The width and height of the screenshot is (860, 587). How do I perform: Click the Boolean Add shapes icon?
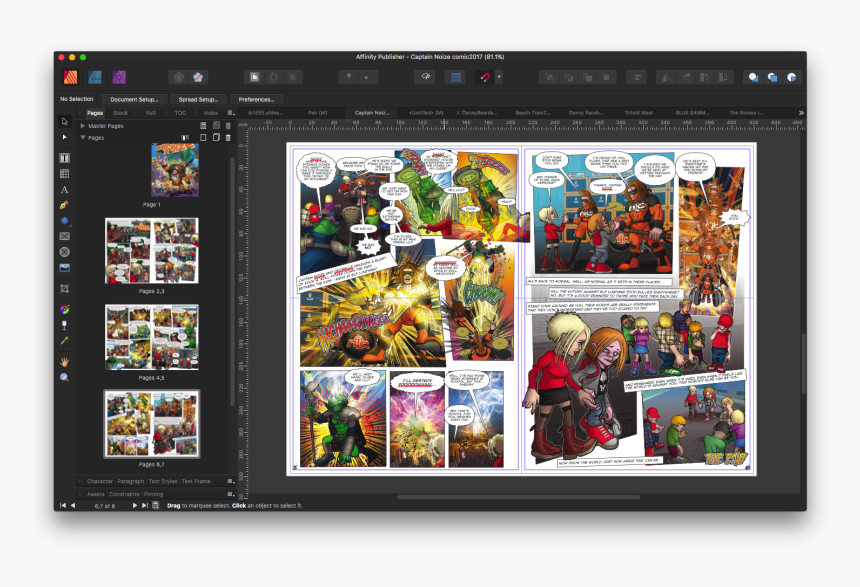click(754, 77)
